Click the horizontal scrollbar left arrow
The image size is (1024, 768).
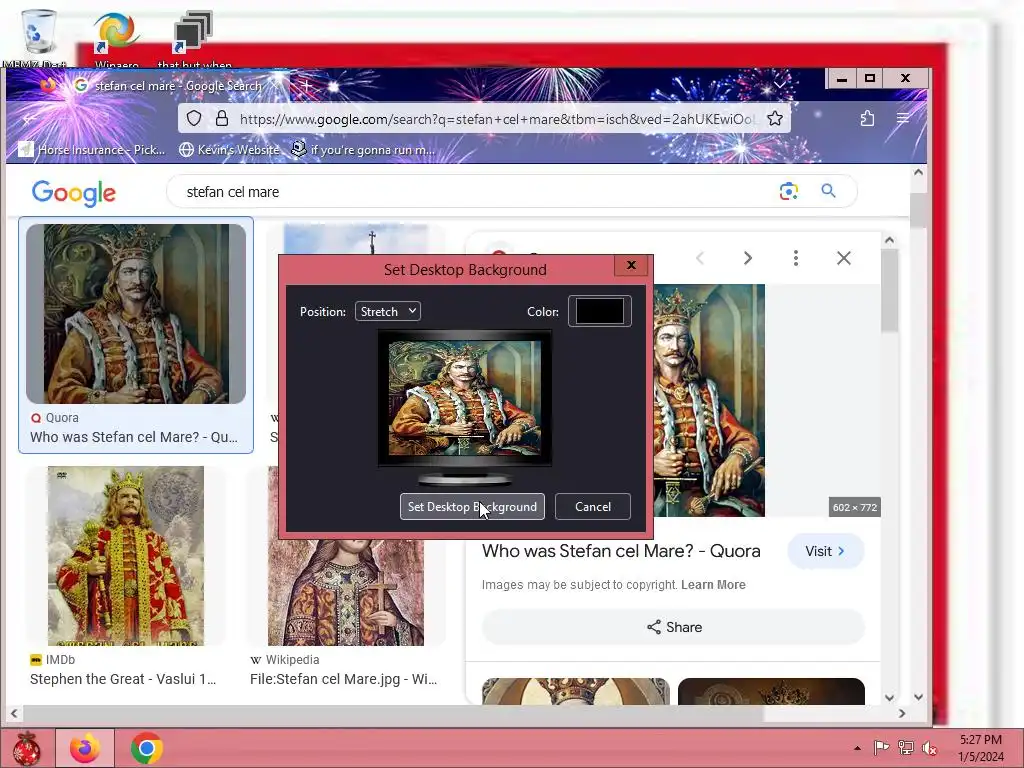tap(14, 714)
